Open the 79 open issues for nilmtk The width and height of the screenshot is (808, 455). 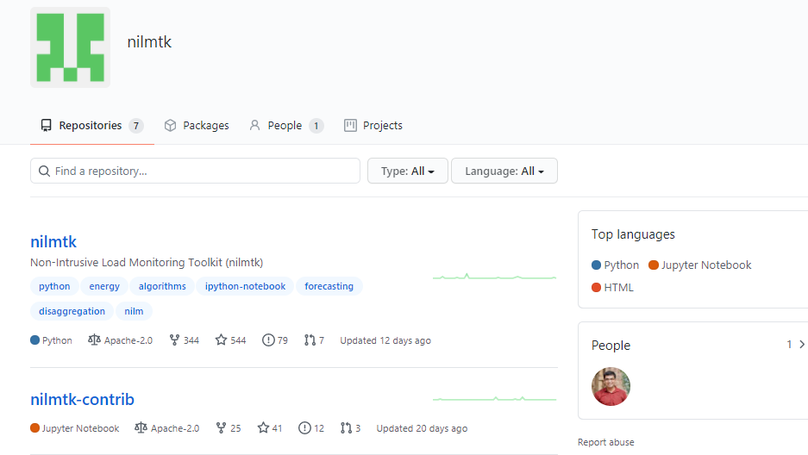pos(275,341)
